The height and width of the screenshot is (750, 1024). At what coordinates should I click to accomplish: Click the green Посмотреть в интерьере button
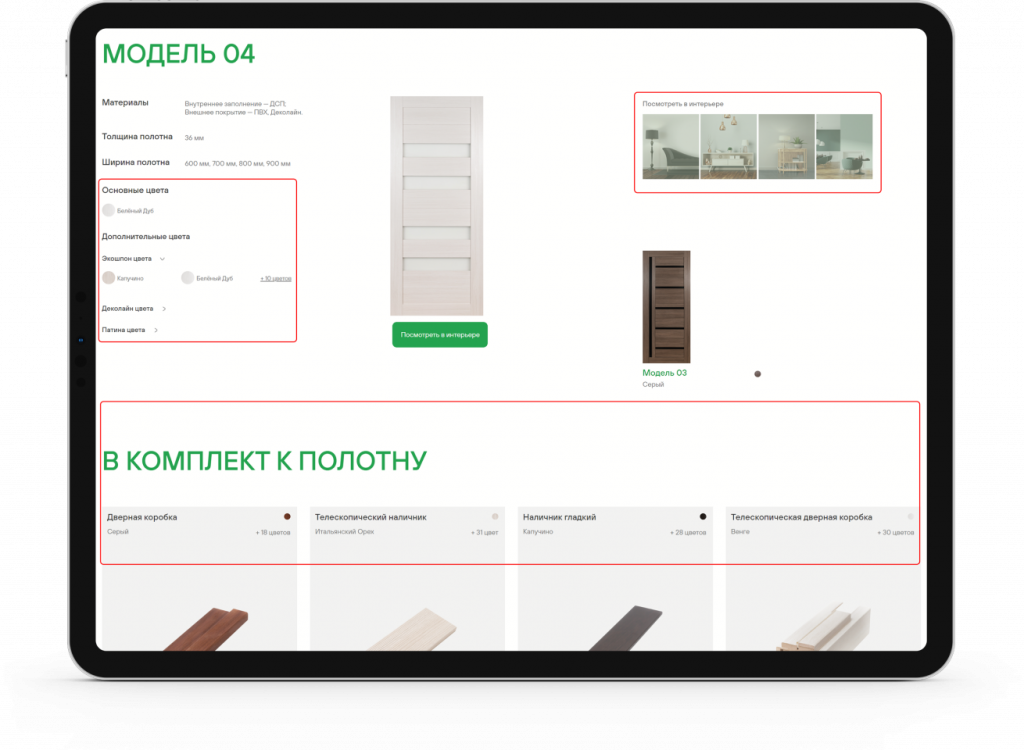pos(440,334)
